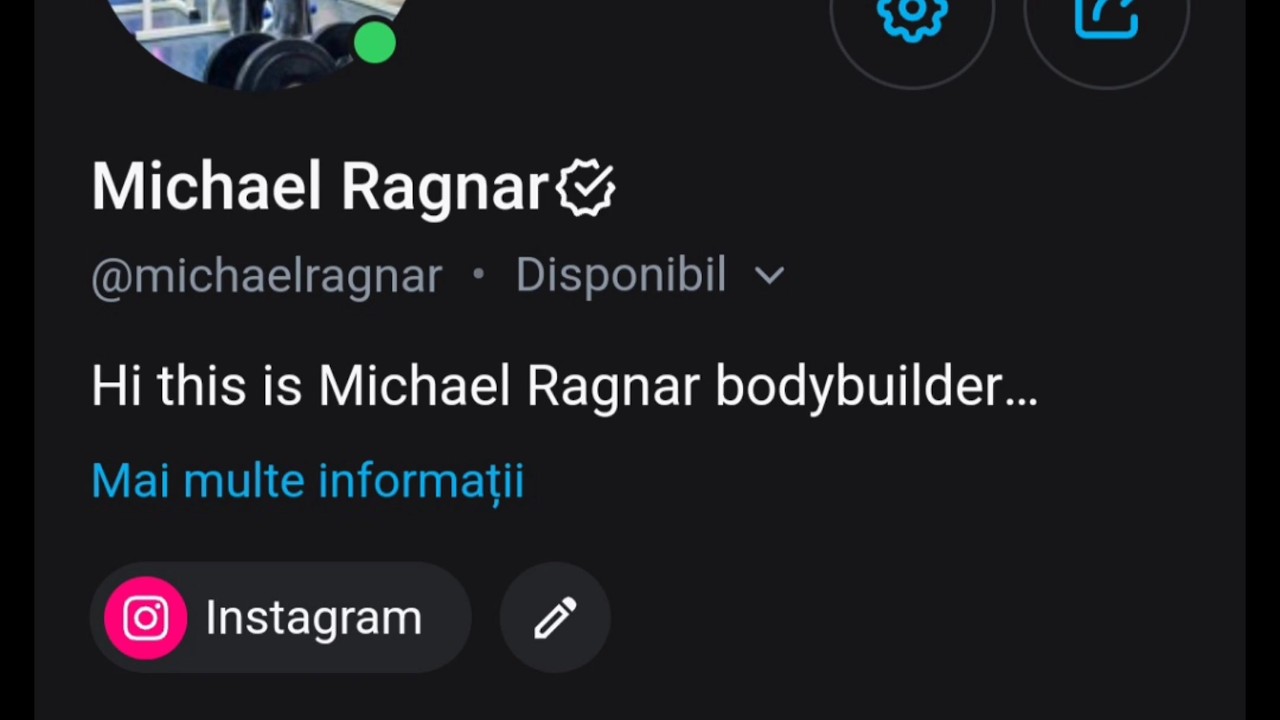Expand the chevron next to Disponibil
This screenshot has width=1280, height=720.
pyautogui.click(x=769, y=275)
